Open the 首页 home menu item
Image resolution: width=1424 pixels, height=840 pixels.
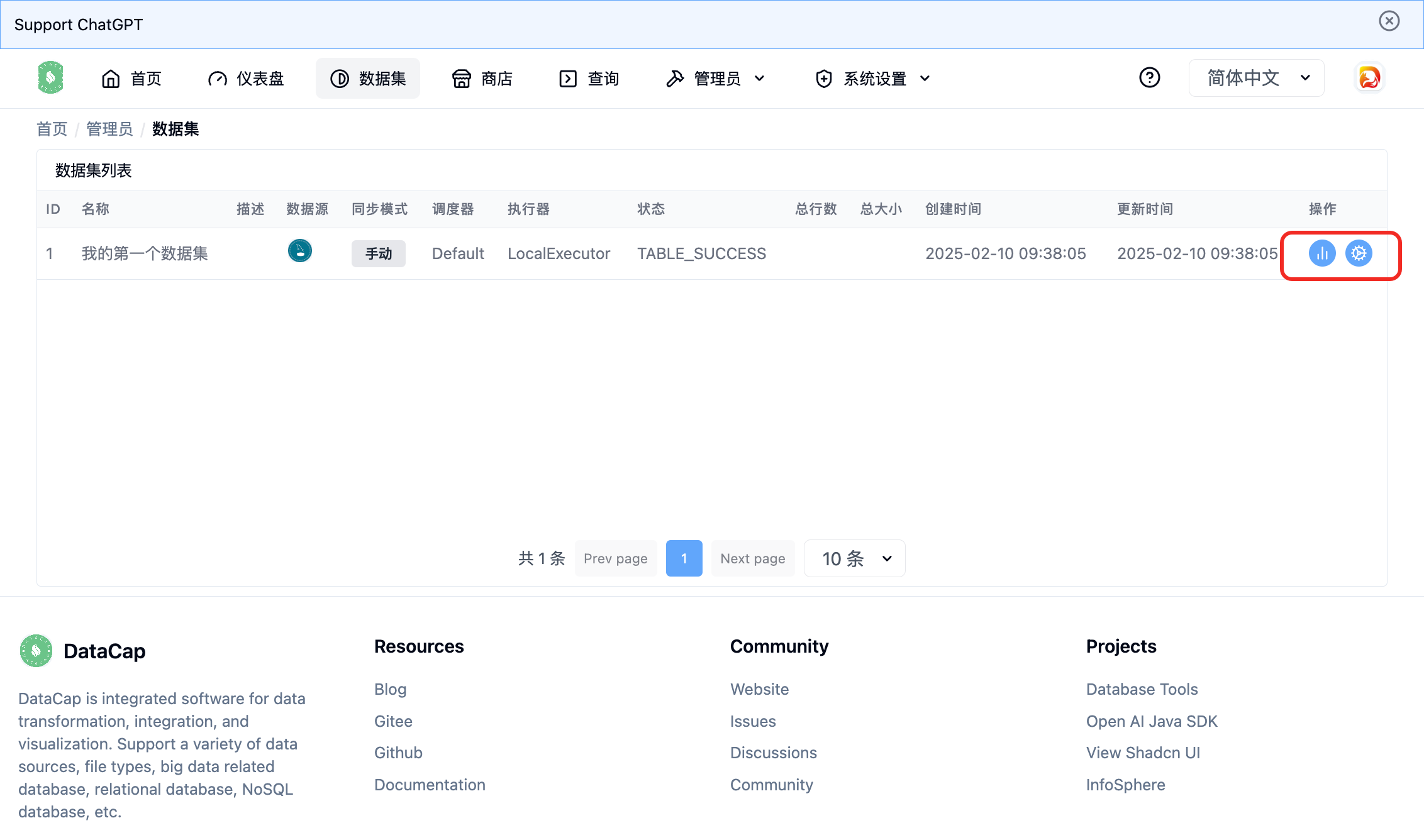click(131, 79)
